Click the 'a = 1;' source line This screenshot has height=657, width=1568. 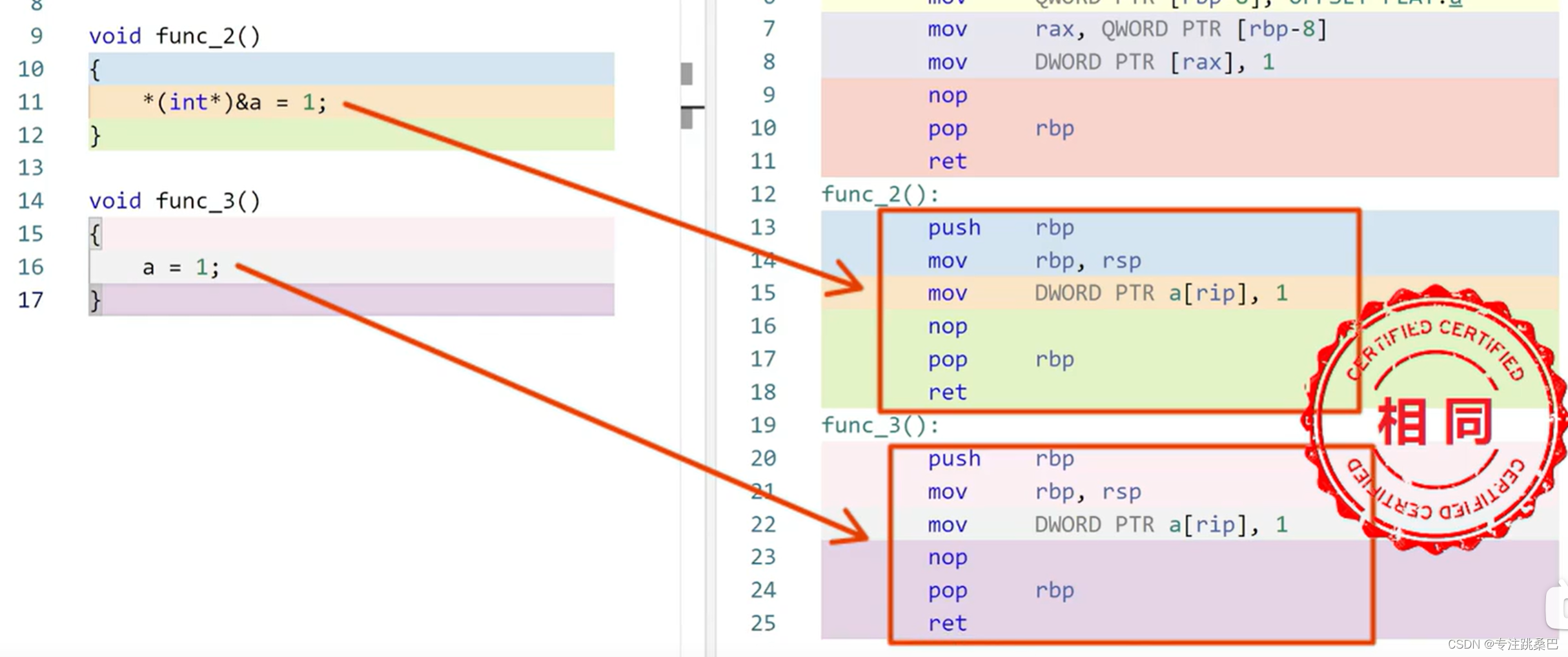click(181, 267)
